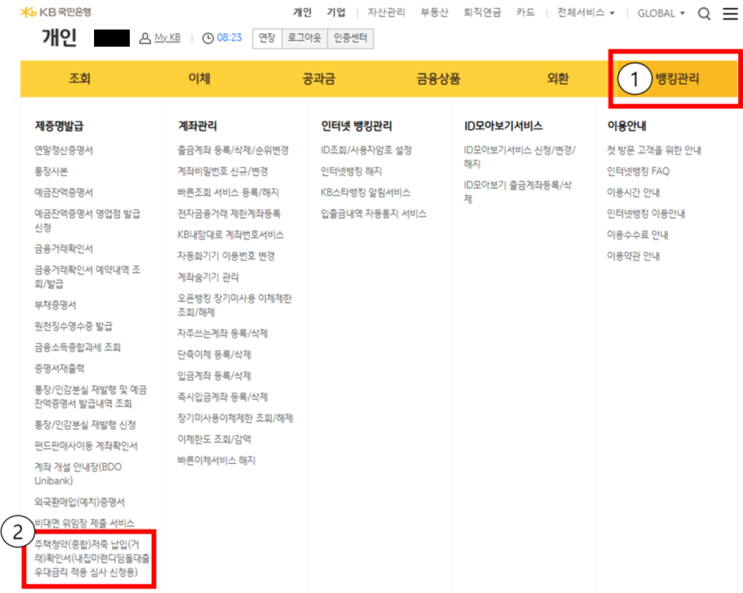Click the My KB user icon

tap(145, 38)
